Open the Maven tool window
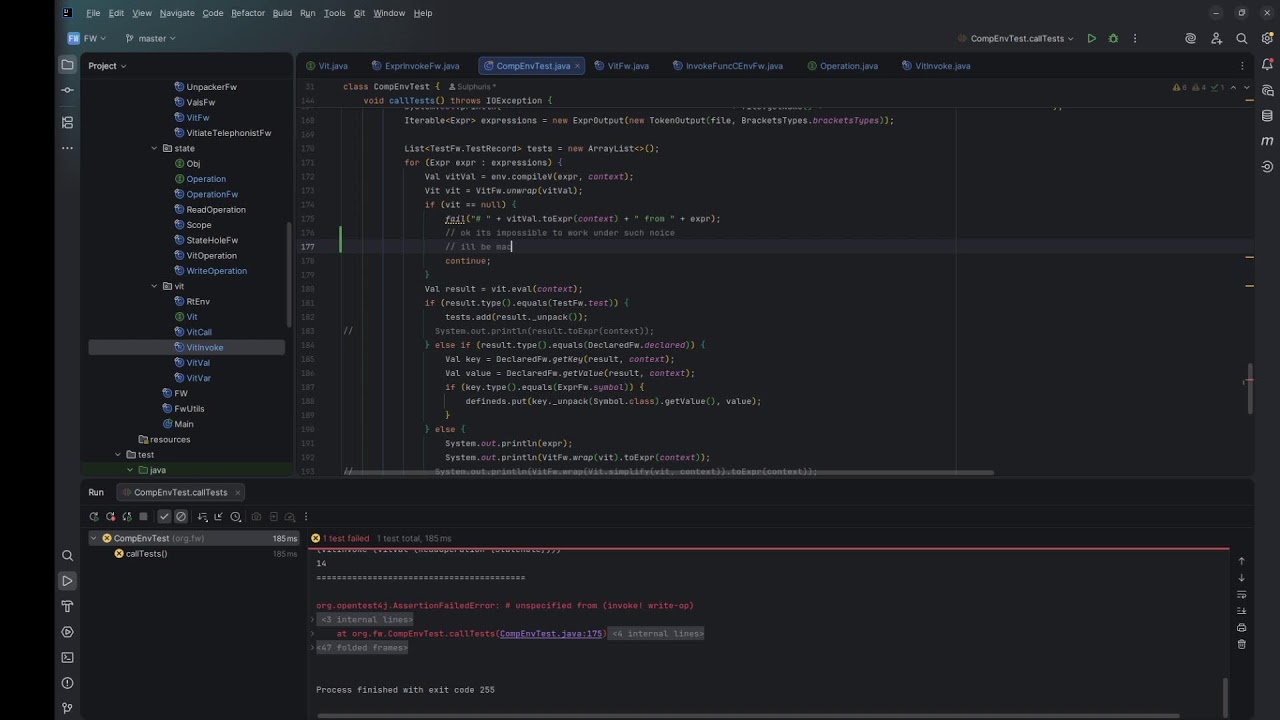 point(1267,141)
